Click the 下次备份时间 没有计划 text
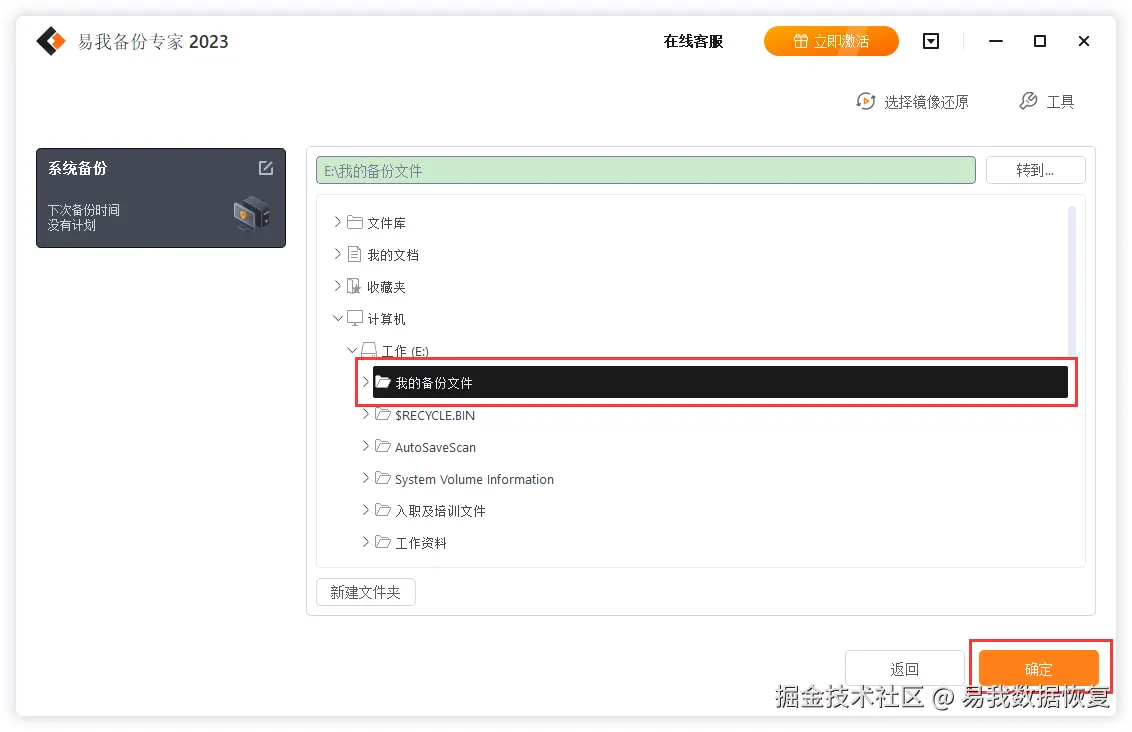 click(84, 217)
